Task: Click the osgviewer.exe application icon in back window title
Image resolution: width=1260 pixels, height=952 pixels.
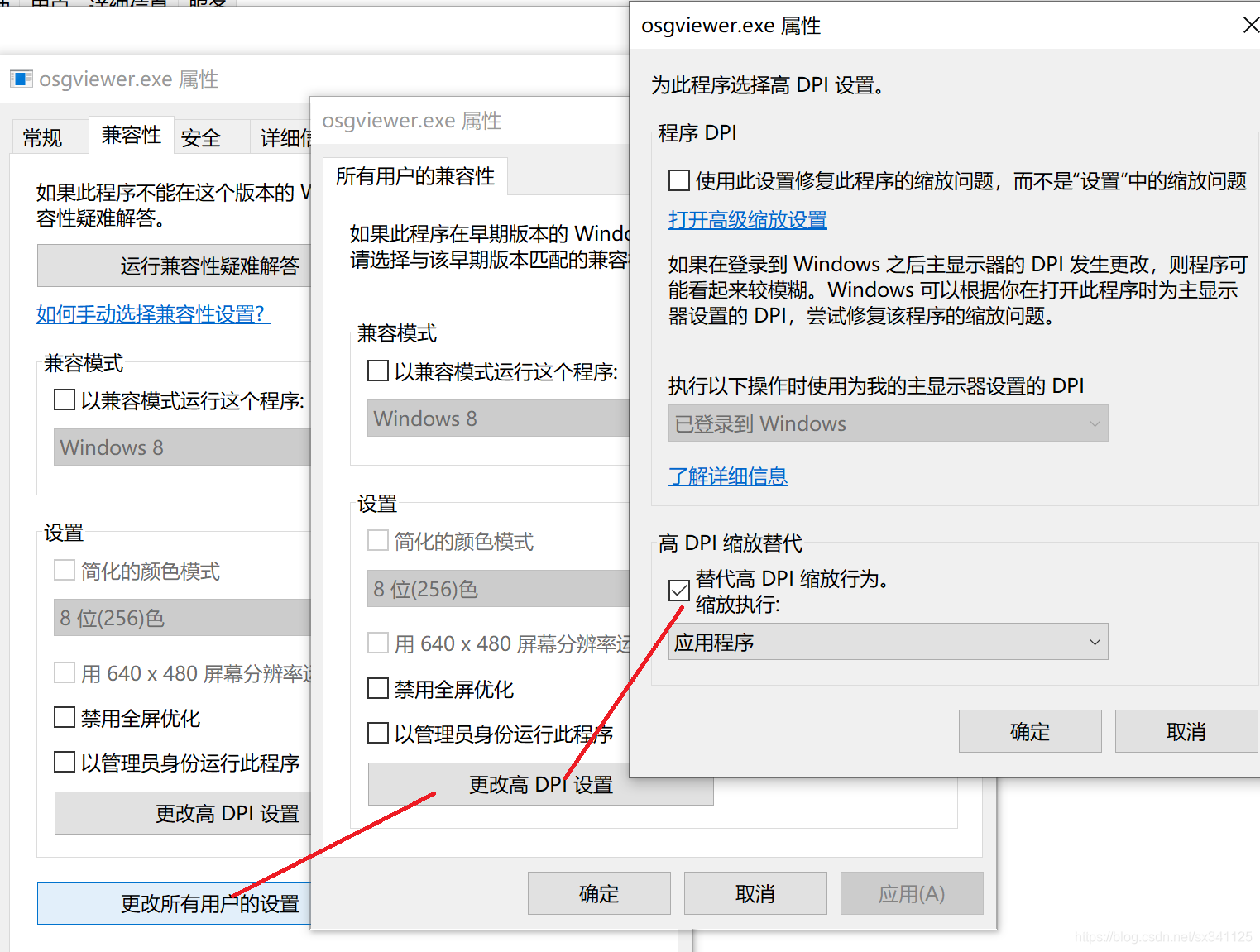Action: tap(21, 79)
